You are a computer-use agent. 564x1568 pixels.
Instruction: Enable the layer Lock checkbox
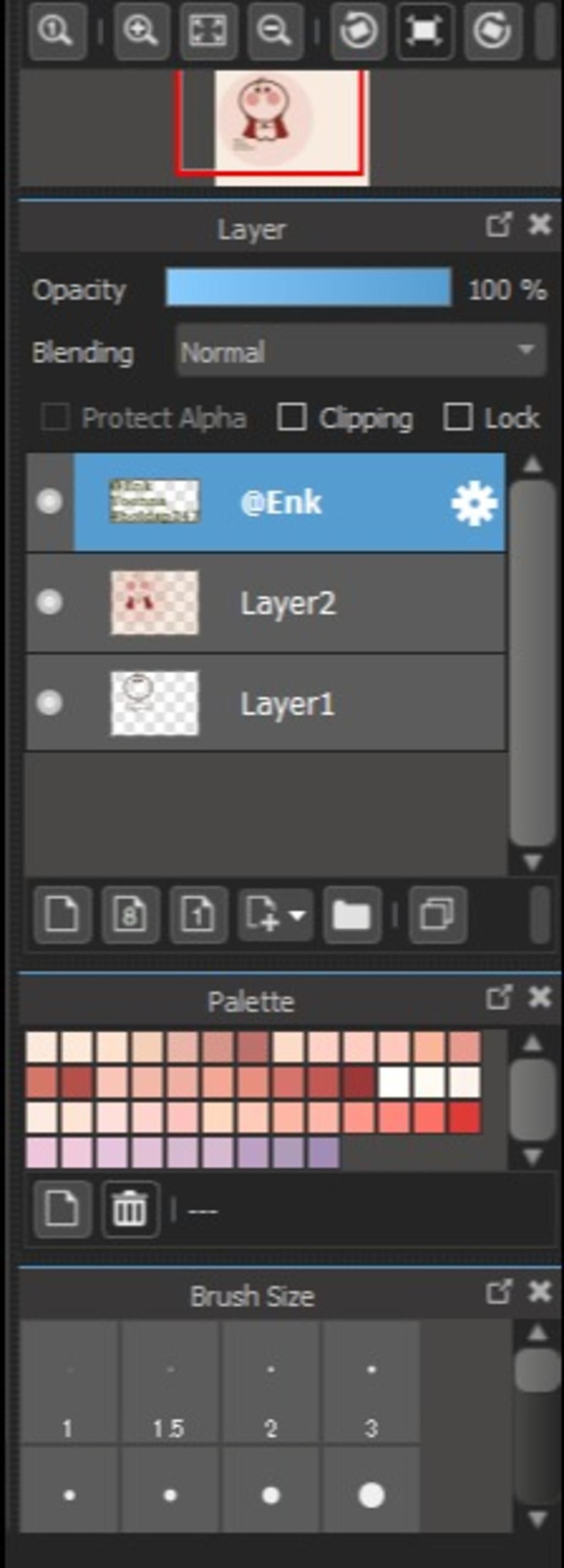point(458,417)
